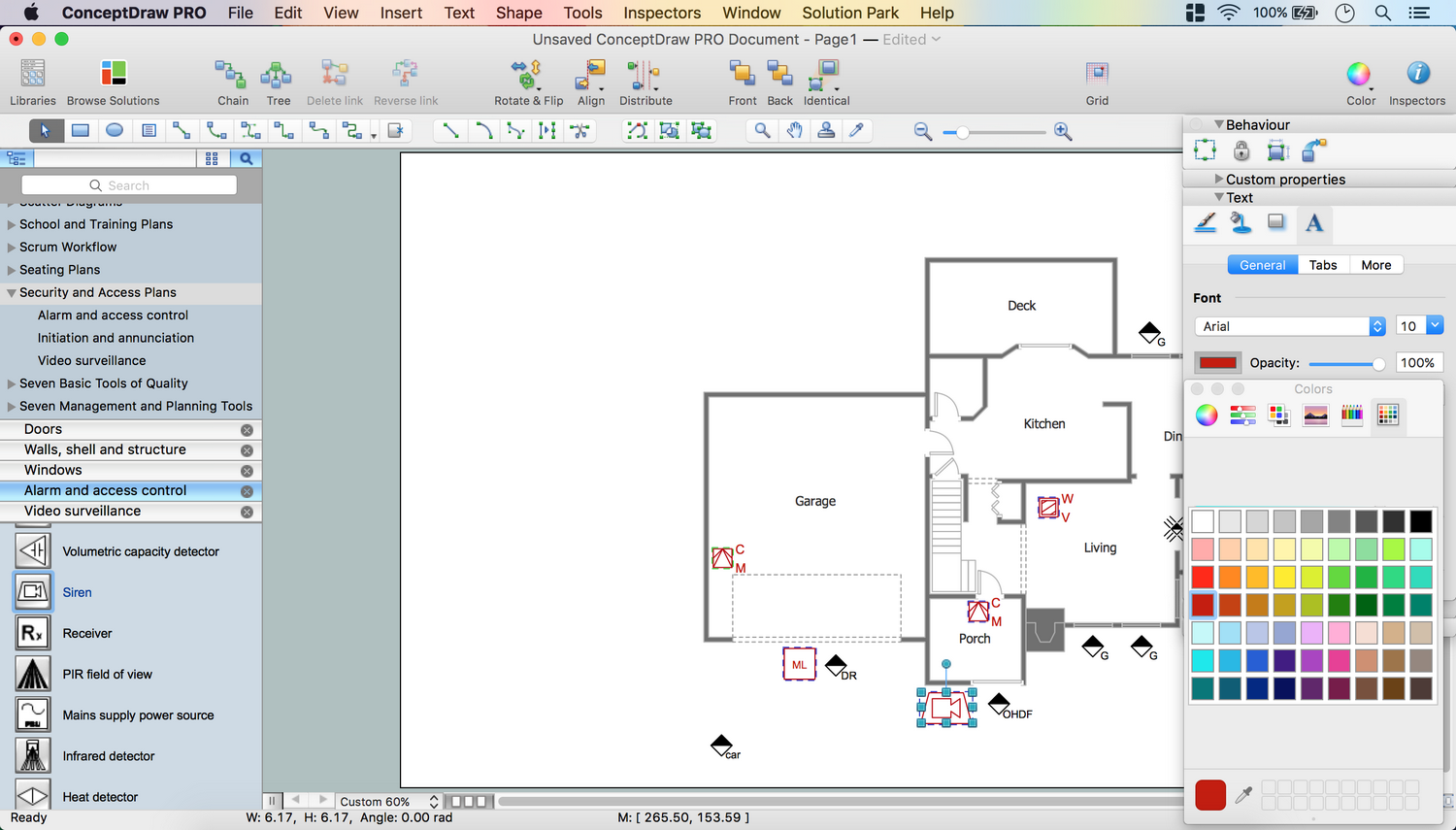The width and height of the screenshot is (1456, 830).
Task: Expand the Custom properties section
Action: coord(1219,179)
